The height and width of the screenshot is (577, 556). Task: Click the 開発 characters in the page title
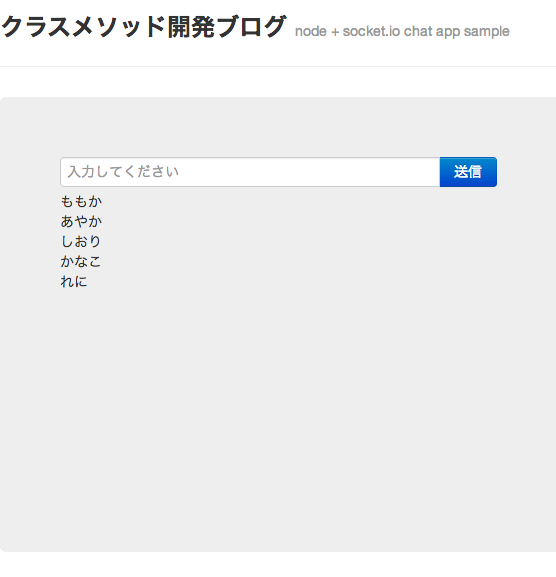pos(191,27)
